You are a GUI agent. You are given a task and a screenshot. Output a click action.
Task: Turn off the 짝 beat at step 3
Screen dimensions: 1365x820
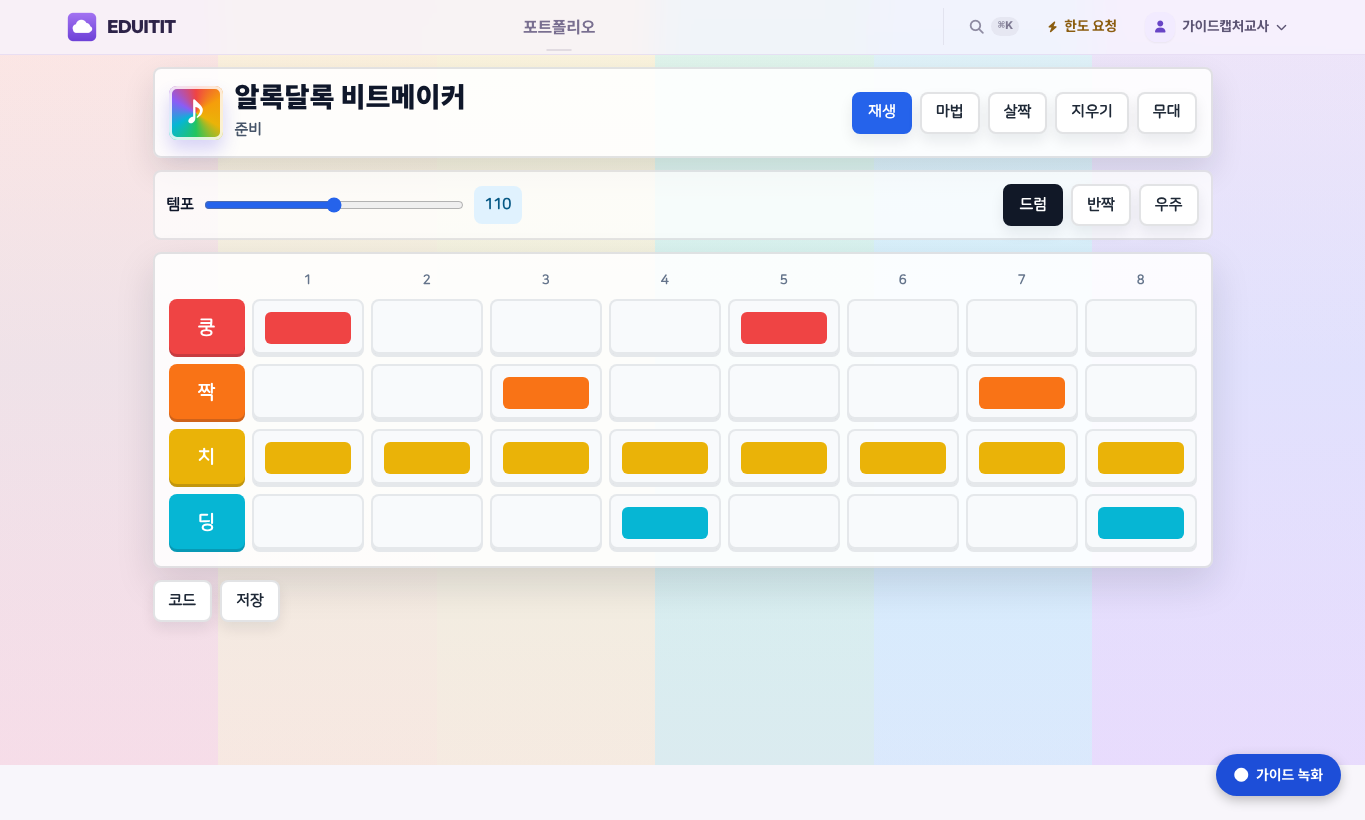pos(546,392)
